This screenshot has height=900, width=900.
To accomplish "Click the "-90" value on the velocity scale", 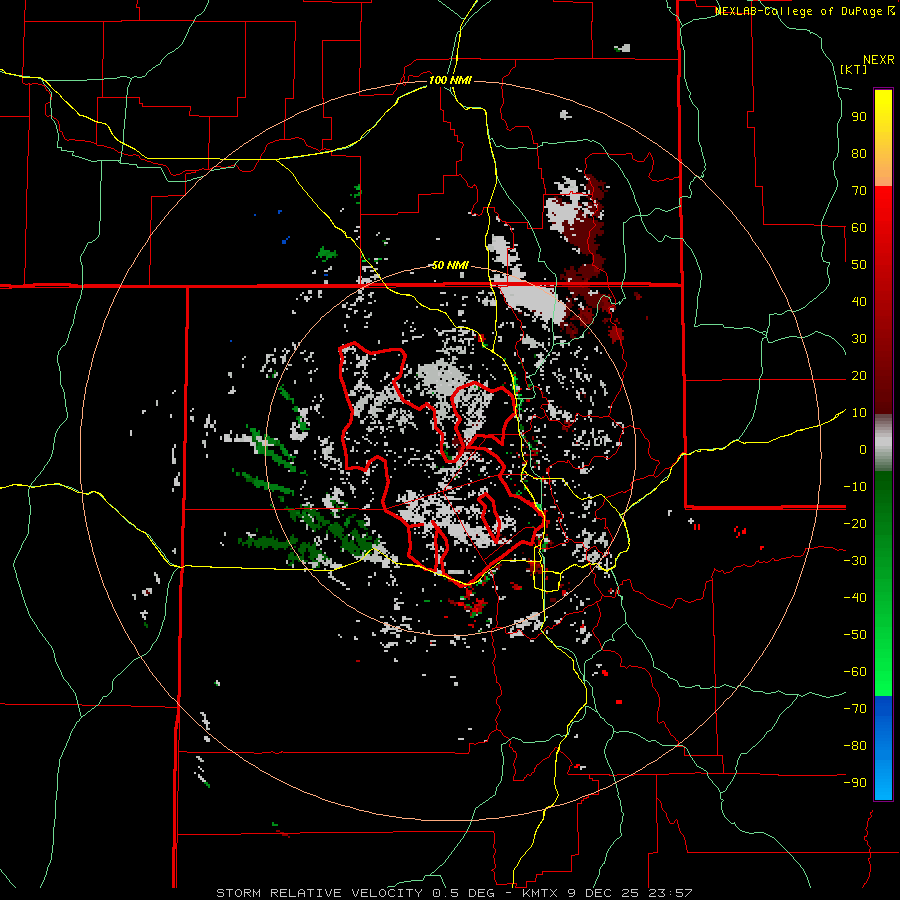I will 855,783.
